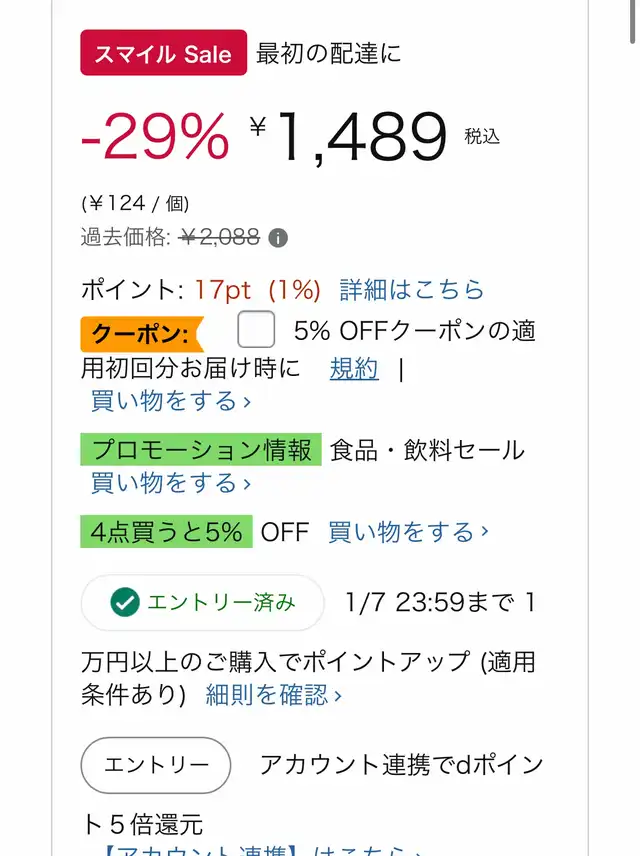Tap 買い物をする below the coupon text

pyautogui.click(x=170, y=401)
